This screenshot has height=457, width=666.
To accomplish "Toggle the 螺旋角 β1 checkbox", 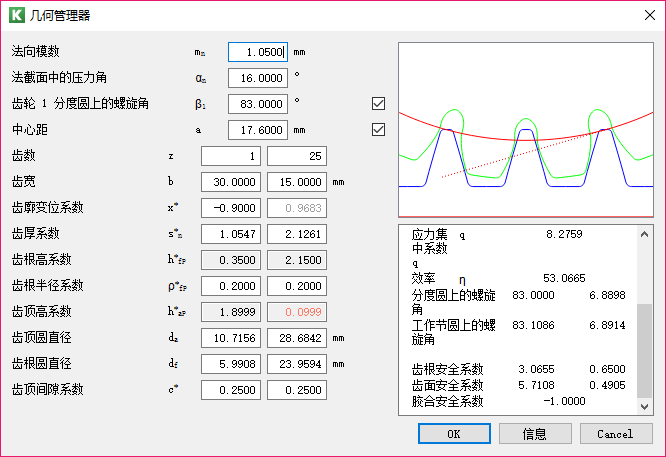I will (x=378, y=104).
